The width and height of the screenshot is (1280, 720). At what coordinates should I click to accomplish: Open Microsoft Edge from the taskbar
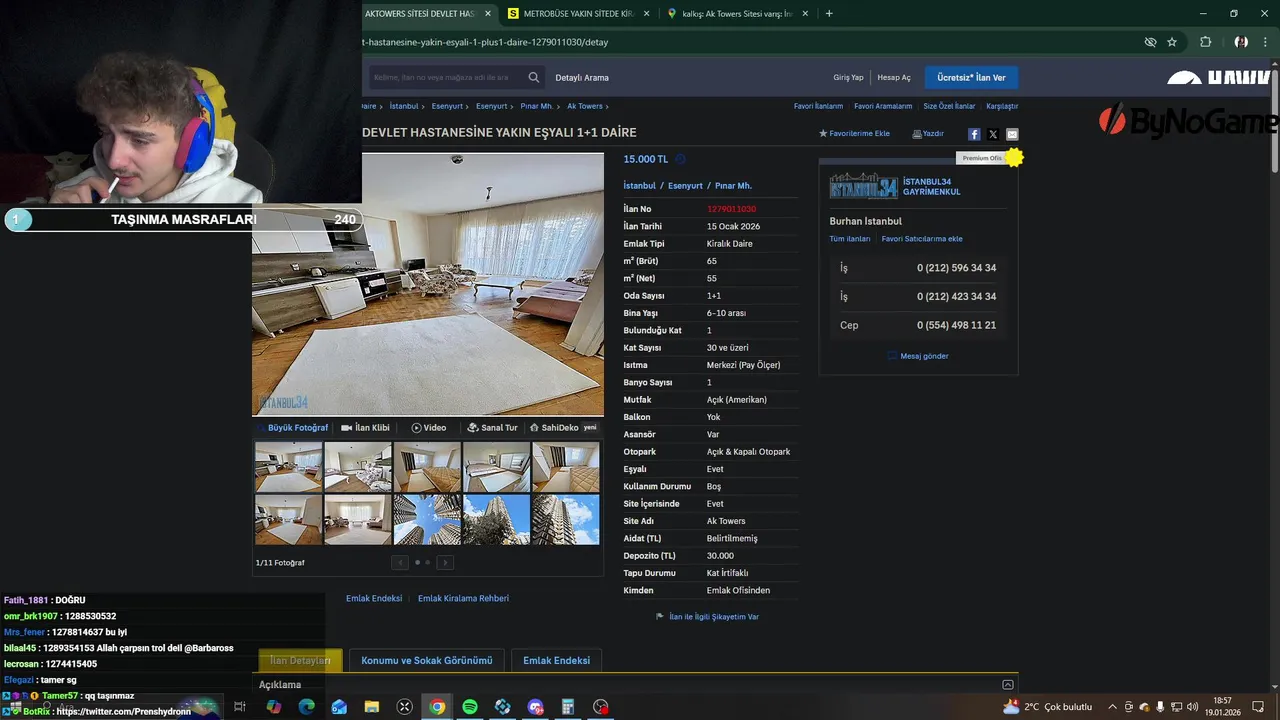pyautogui.click(x=306, y=707)
